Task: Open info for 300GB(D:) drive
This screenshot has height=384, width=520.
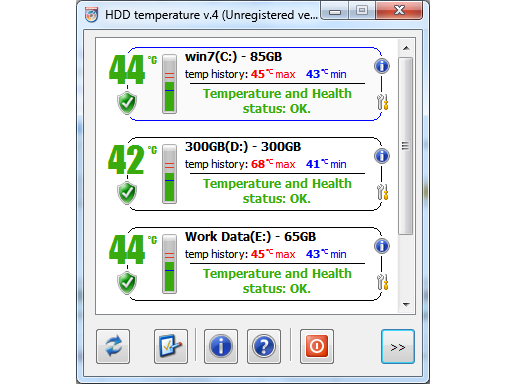Action: click(382, 156)
